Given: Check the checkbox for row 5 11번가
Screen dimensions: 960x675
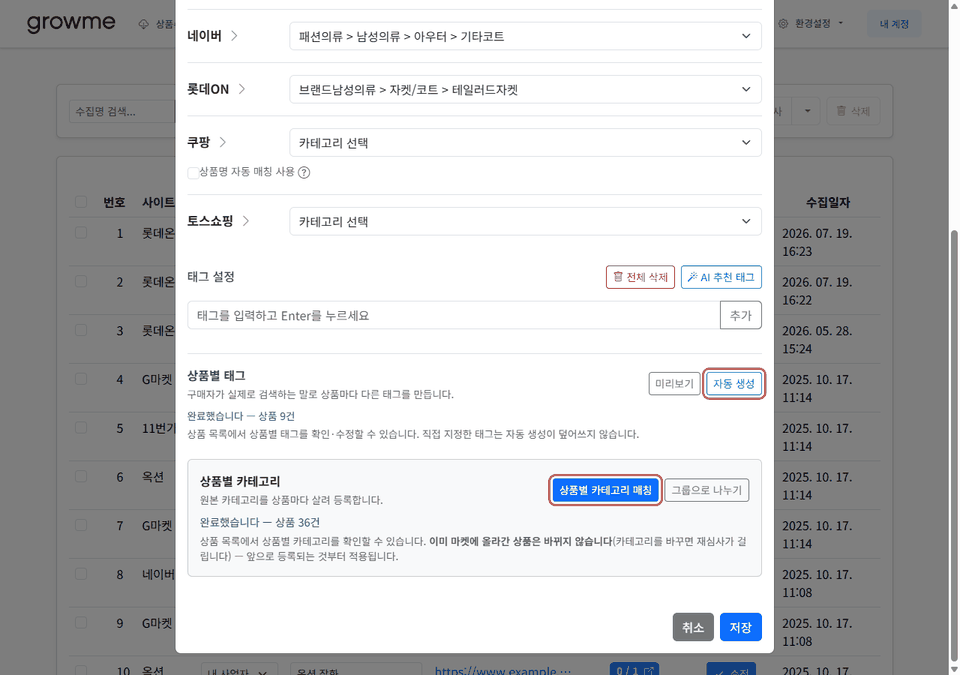Looking at the screenshot, I should tap(81, 428).
